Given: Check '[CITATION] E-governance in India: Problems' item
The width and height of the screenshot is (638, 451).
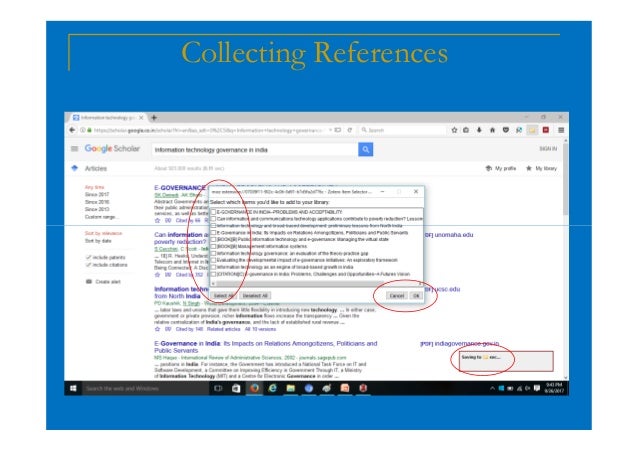Looking at the screenshot, I should pos(213,274).
